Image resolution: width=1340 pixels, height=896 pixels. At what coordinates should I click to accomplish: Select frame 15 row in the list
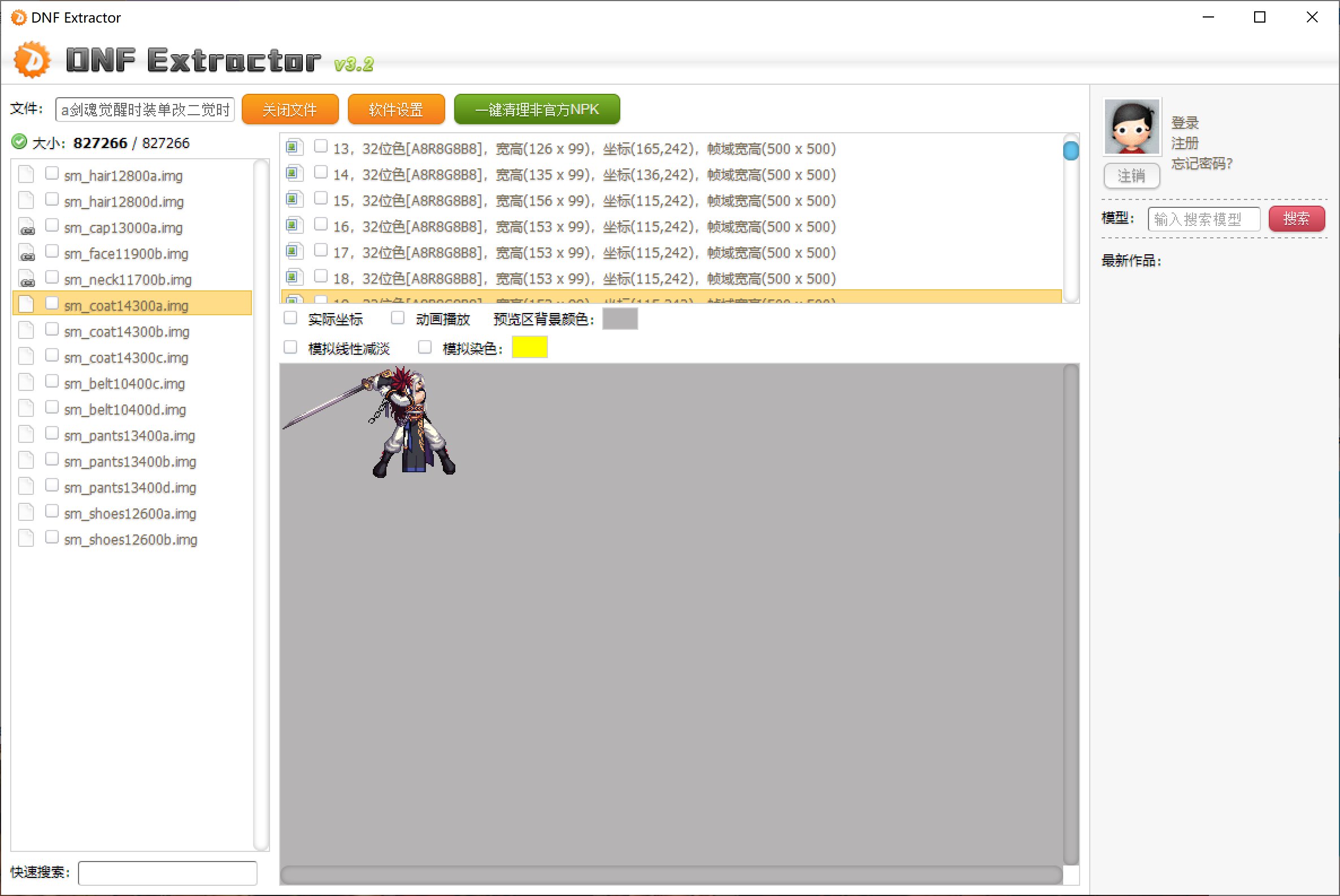pos(583,201)
